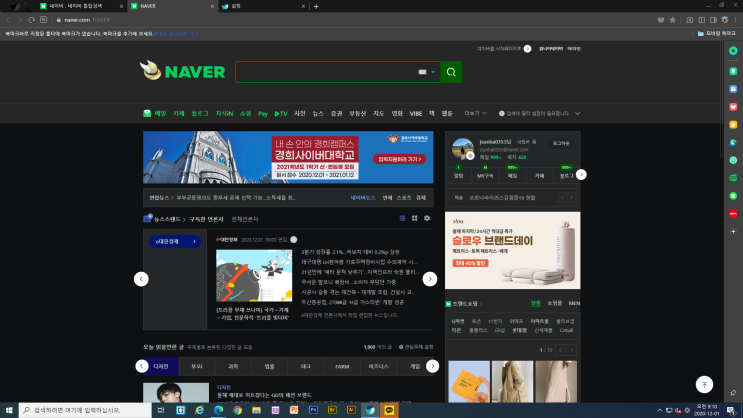The image size is (743, 418).
Task: Select the MEN shopping tab
Action: click(574, 303)
